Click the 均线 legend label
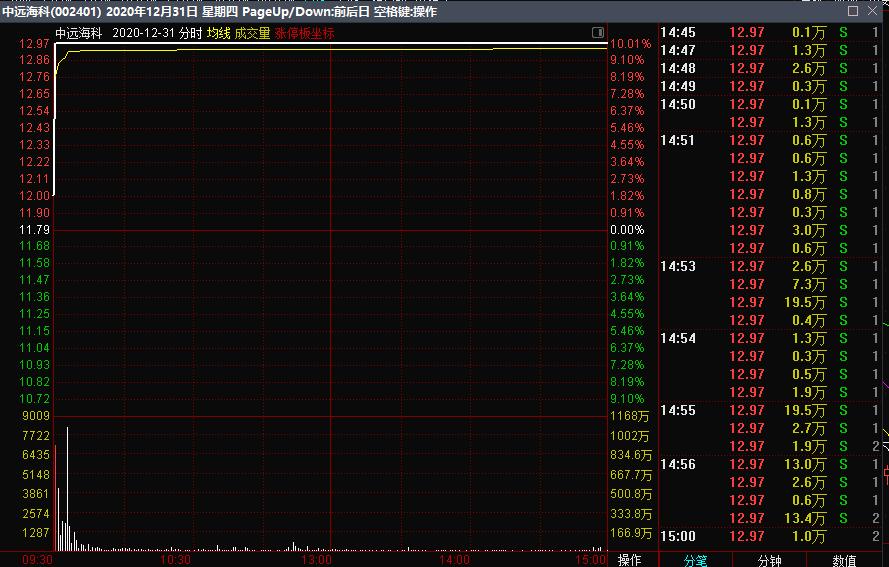Screen dimensions: 889x567 click(x=218, y=33)
